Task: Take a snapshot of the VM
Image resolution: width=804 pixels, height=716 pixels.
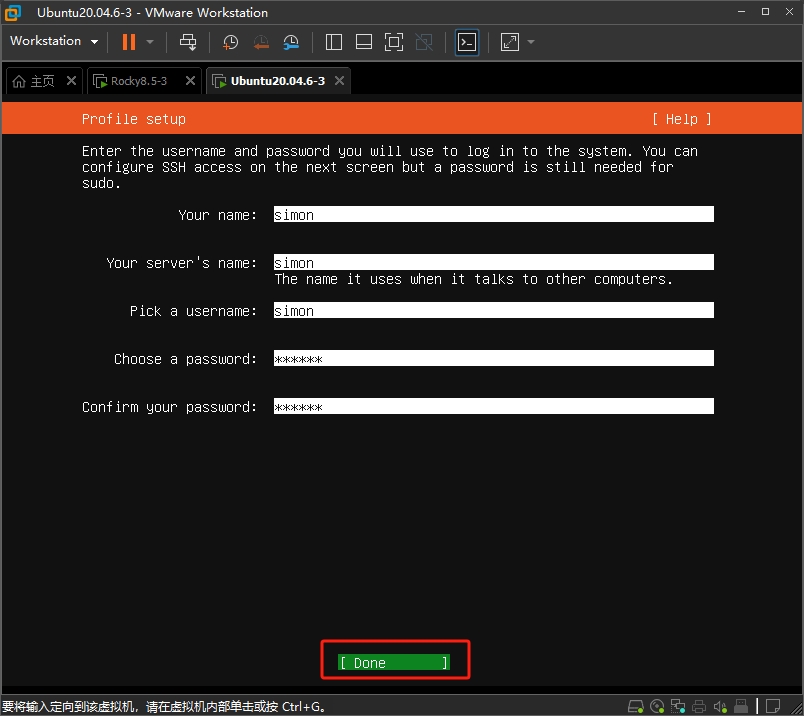Action: [231, 42]
